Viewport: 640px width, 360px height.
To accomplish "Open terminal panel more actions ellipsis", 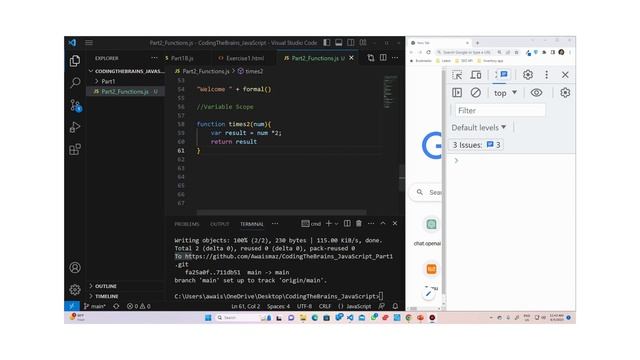I will [x=371, y=223].
